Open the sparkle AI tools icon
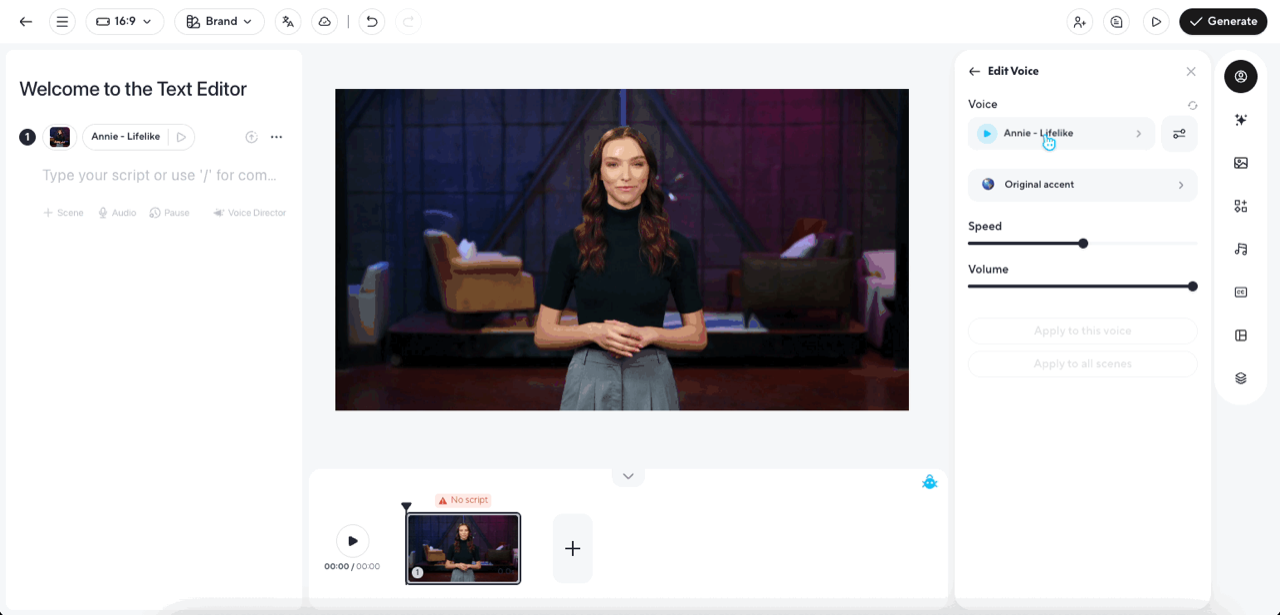Screen dimensions: 1280x615 pos(1241,120)
